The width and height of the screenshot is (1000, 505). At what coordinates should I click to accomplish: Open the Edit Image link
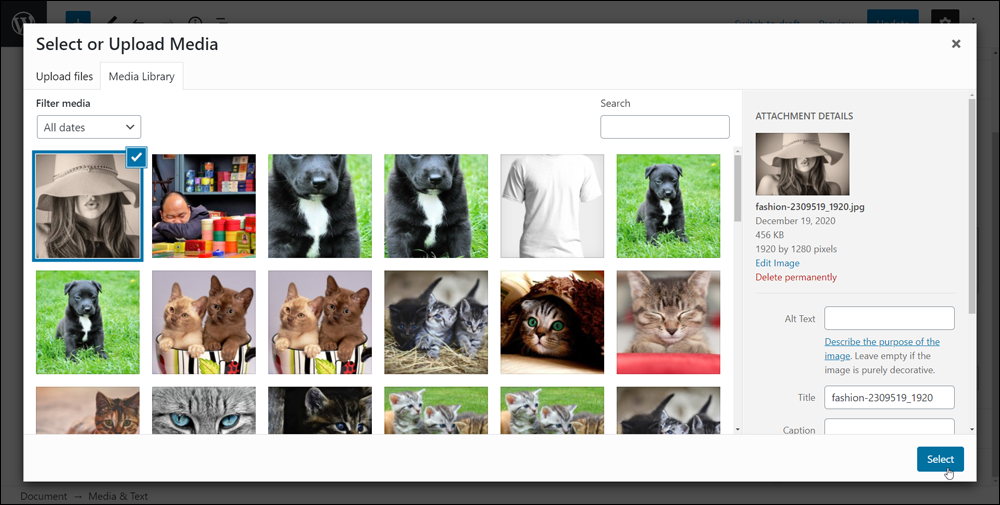coord(777,263)
